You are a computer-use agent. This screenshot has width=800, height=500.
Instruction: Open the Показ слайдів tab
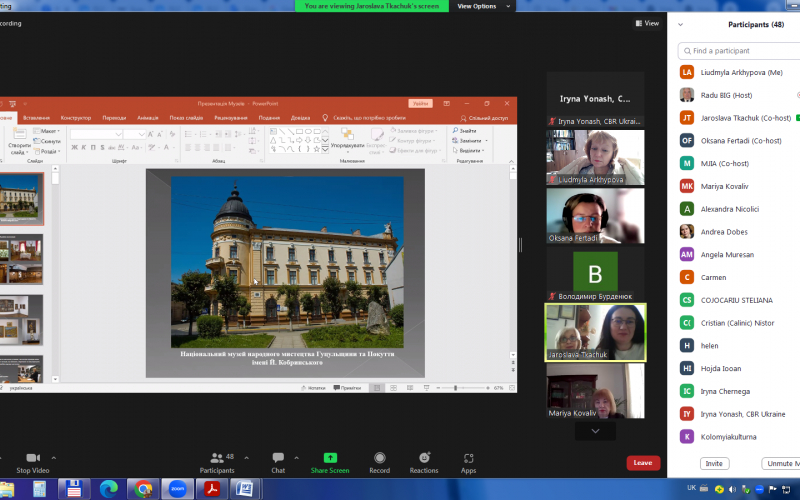[186, 118]
